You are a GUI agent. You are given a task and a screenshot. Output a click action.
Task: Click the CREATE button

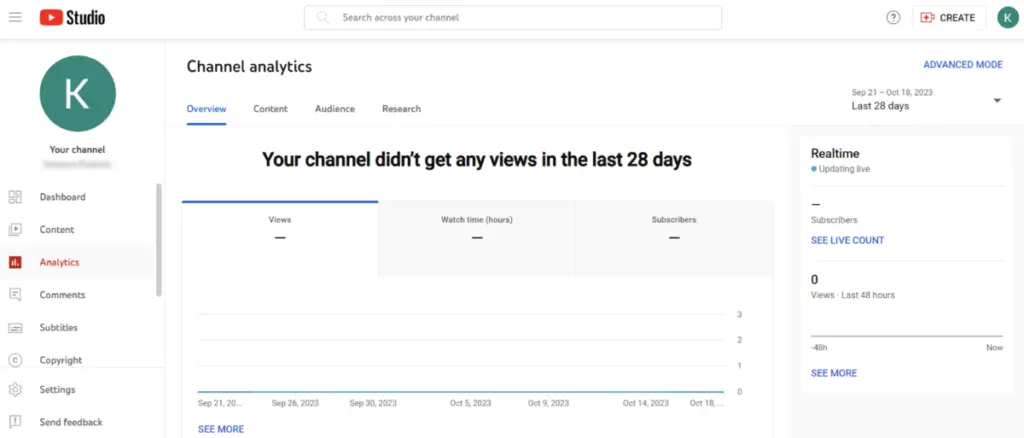949,18
